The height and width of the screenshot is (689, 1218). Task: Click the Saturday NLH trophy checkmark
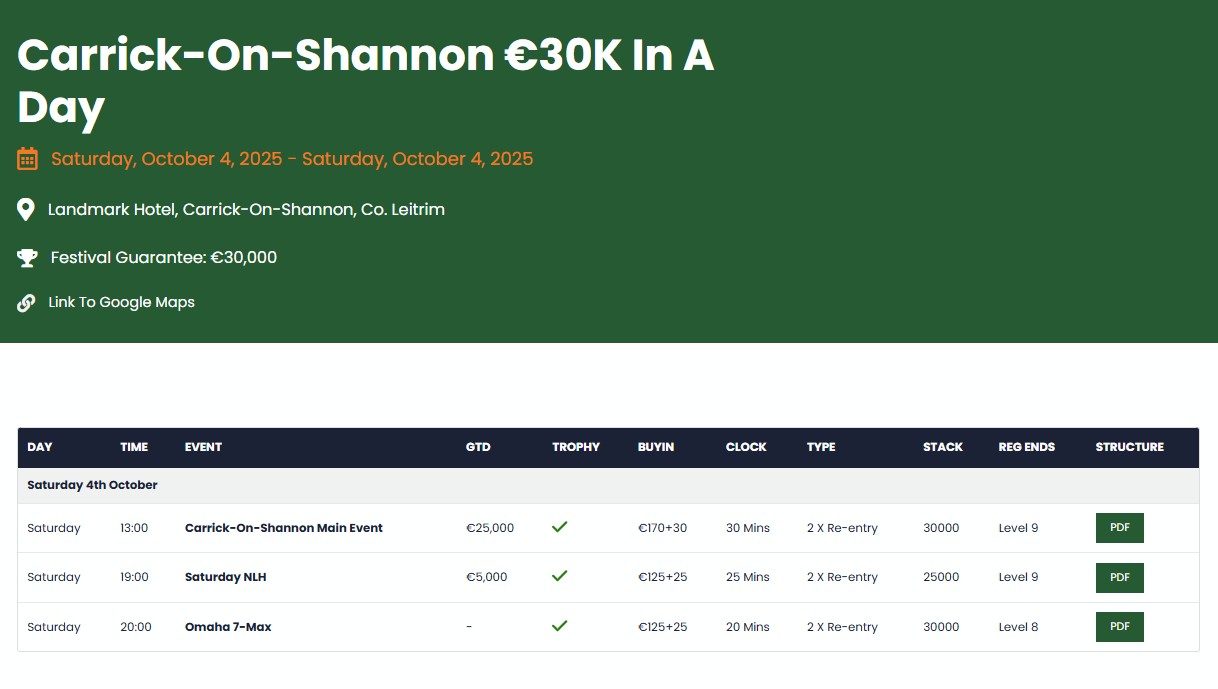pos(560,576)
